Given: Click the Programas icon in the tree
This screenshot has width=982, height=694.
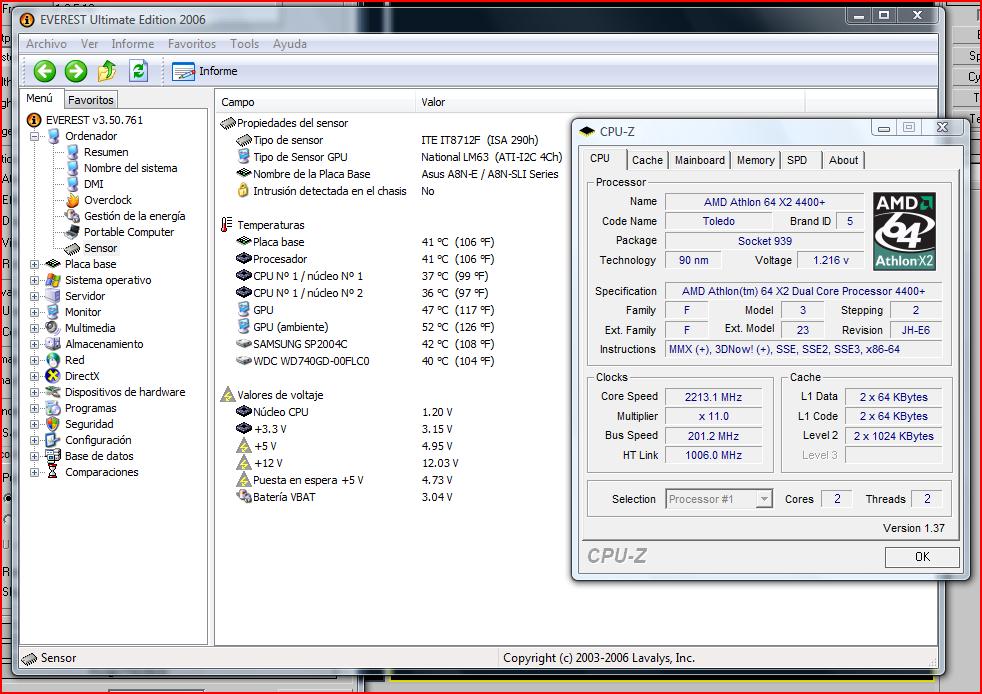Looking at the screenshot, I should point(53,408).
